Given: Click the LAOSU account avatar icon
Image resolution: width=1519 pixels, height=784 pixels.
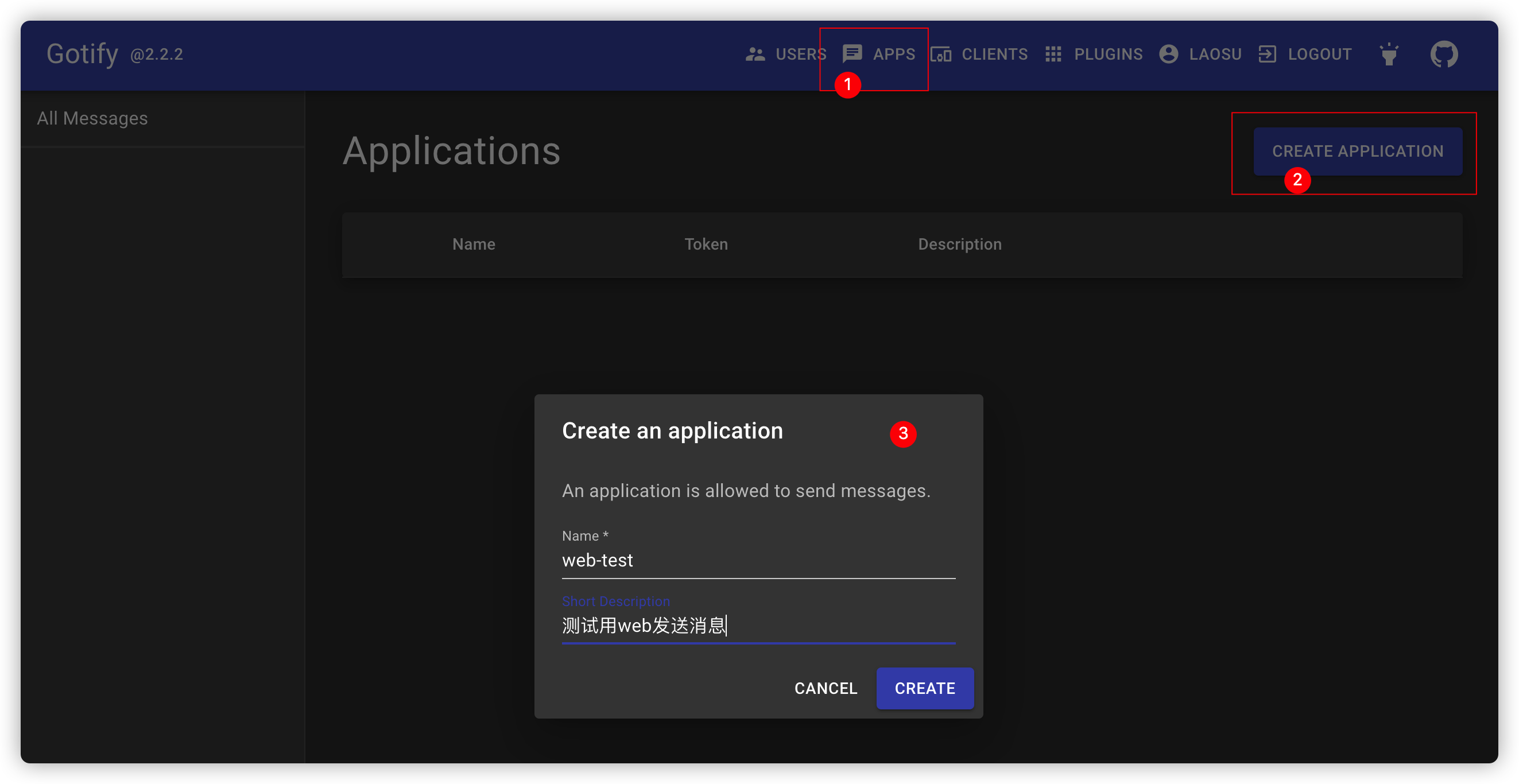Looking at the screenshot, I should pyautogui.click(x=1168, y=54).
